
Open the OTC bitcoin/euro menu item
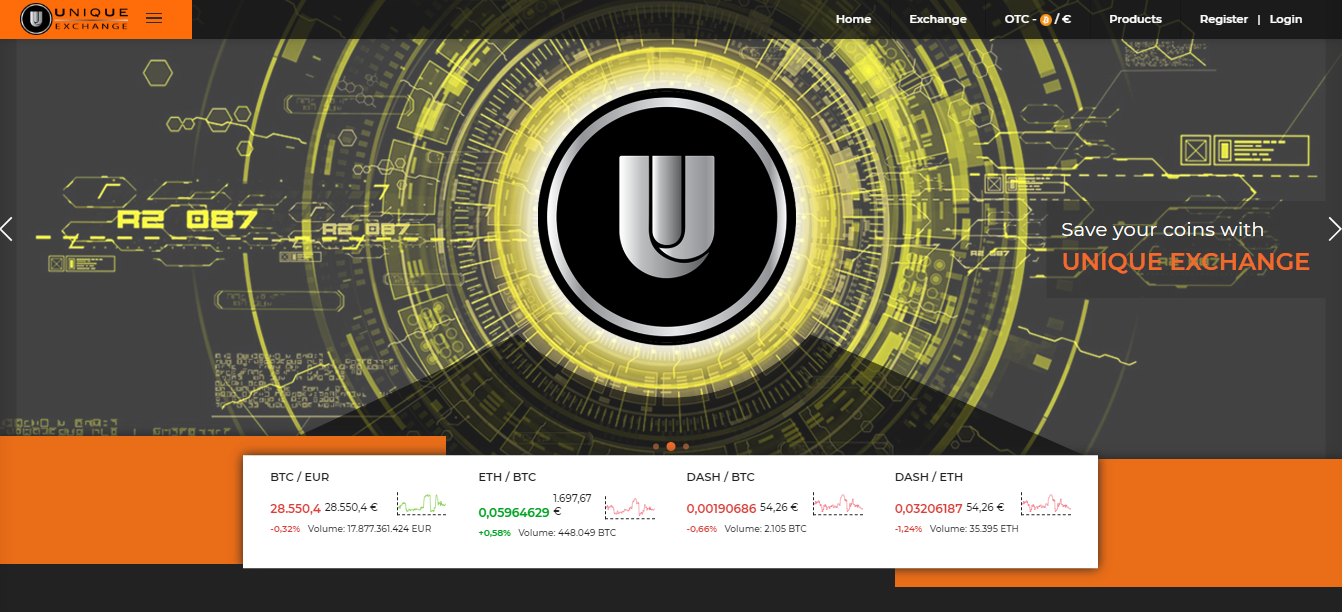(1038, 19)
